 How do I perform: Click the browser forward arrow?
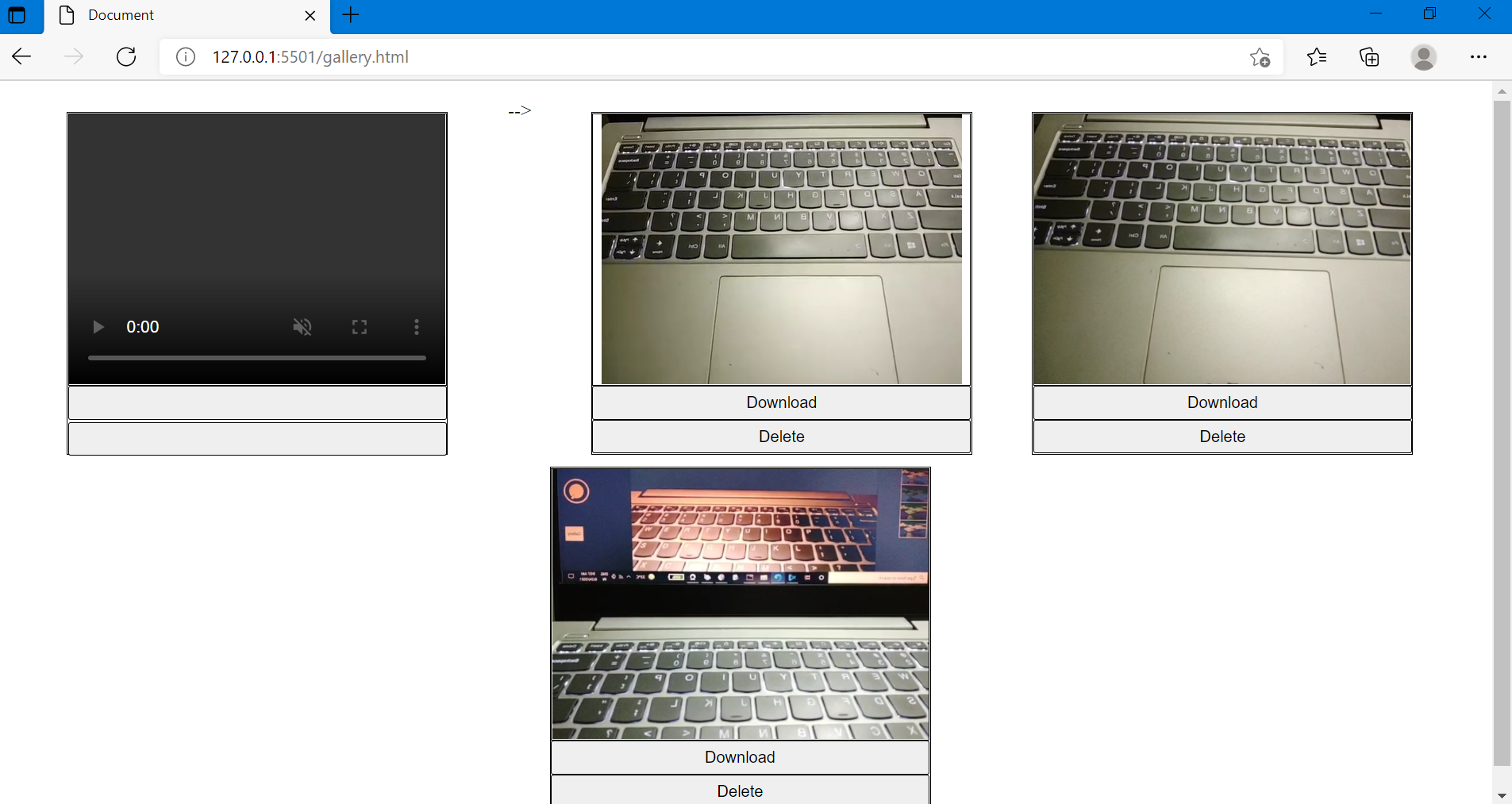[x=74, y=56]
